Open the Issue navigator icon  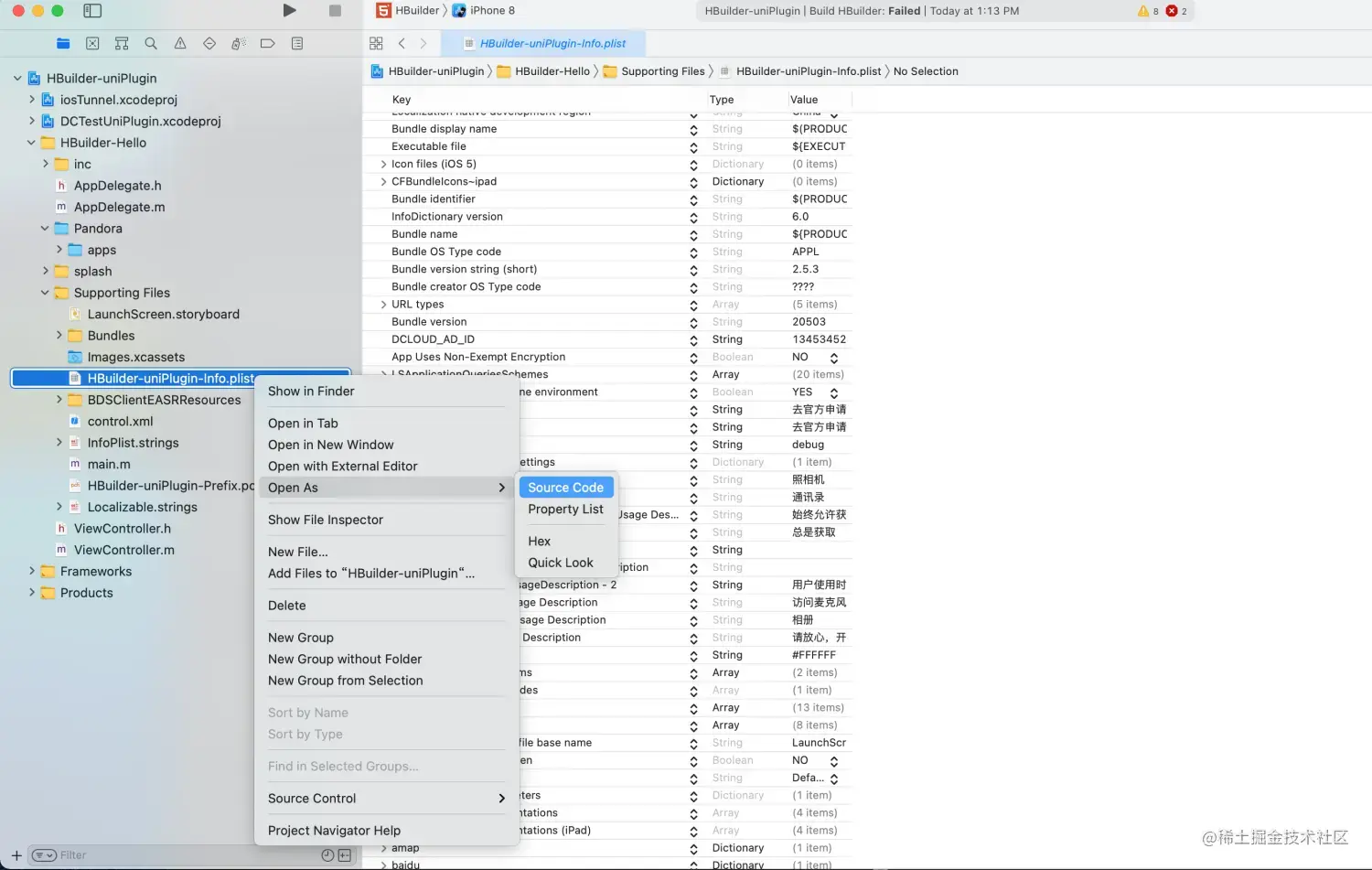coord(180,43)
